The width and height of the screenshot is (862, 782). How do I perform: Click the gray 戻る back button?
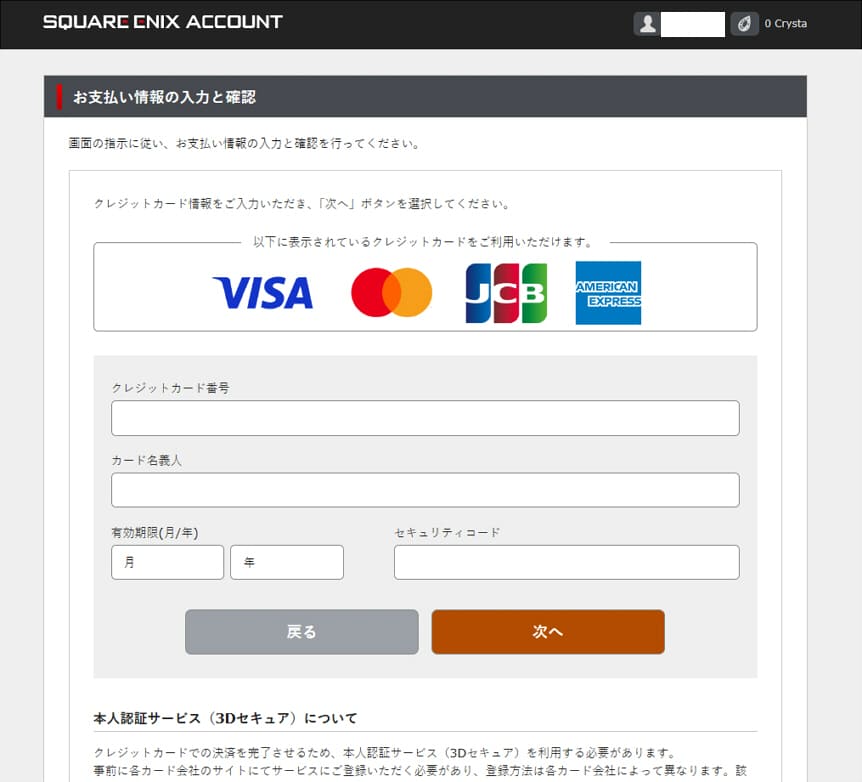[x=302, y=632]
